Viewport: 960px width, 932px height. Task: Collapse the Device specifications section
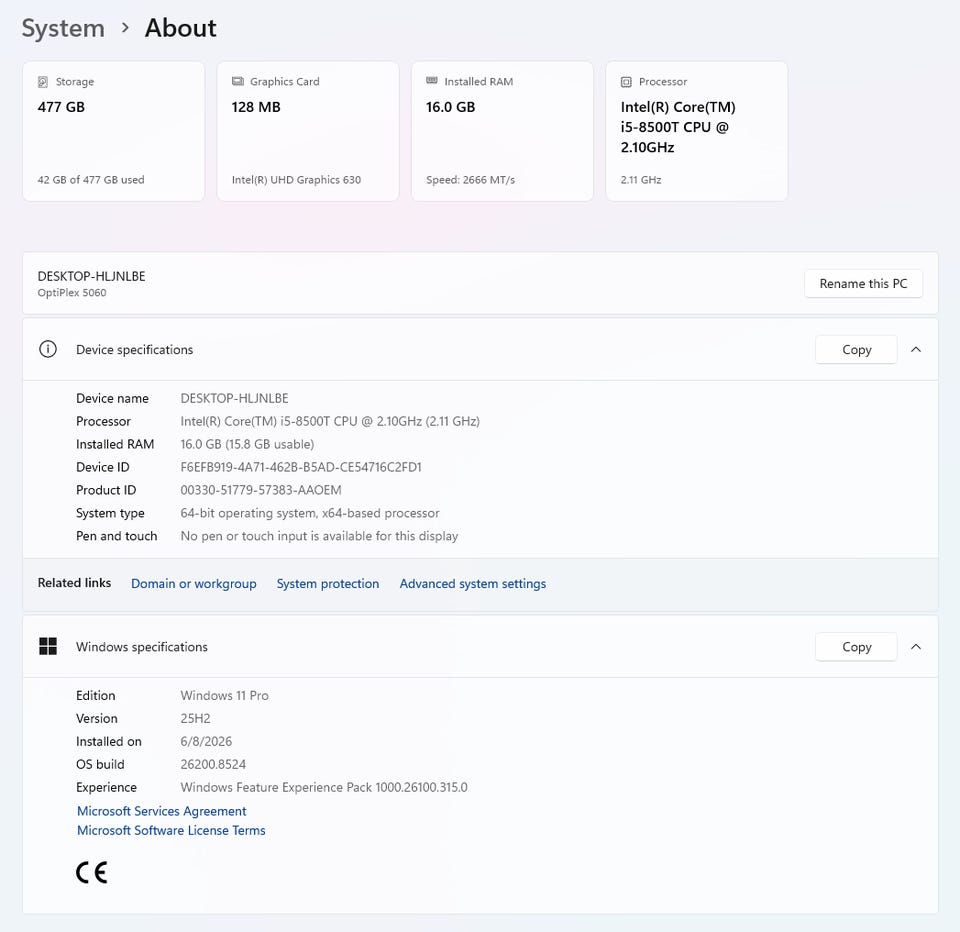coord(916,349)
